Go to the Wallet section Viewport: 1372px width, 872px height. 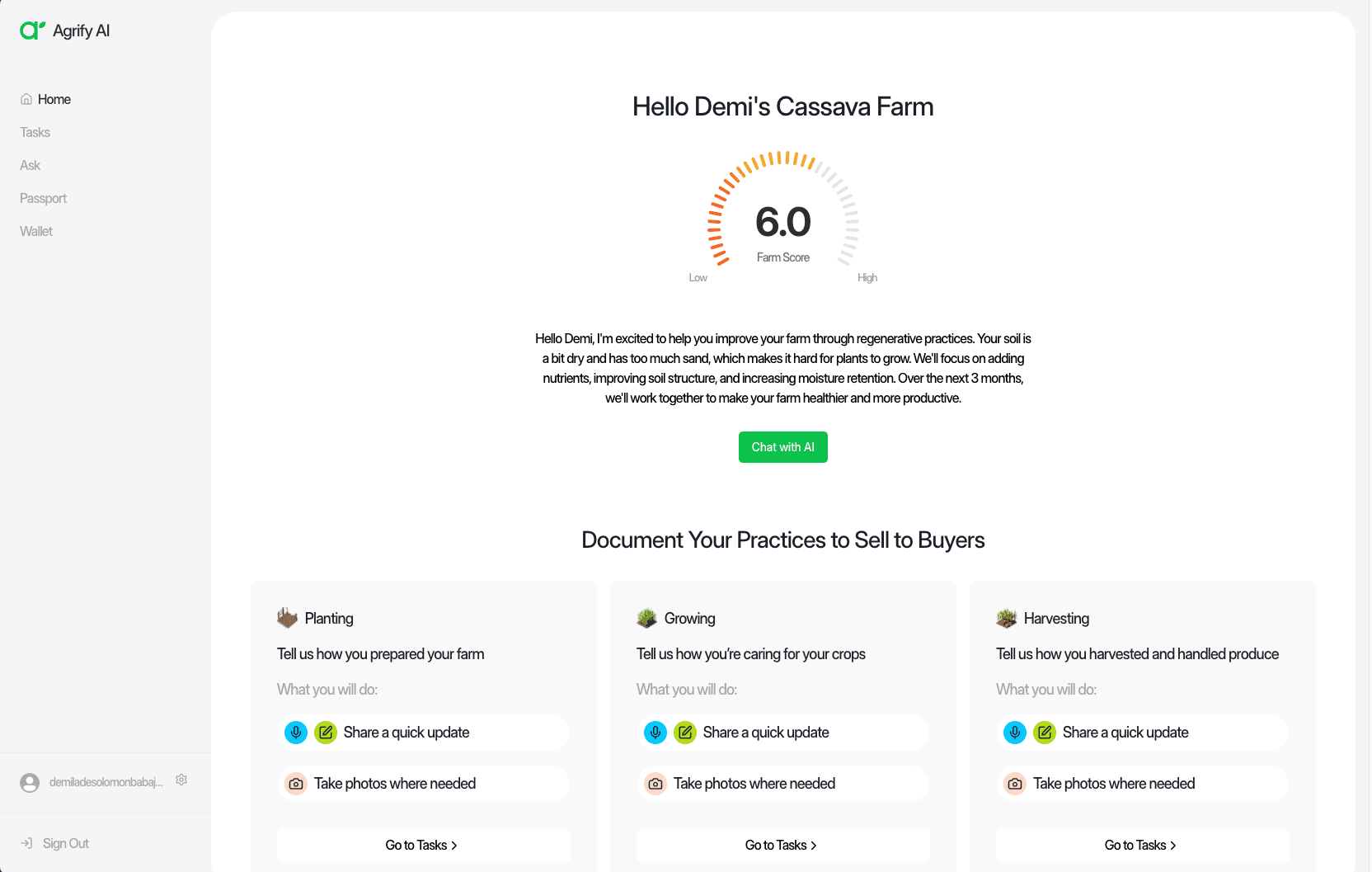click(36, 231)
